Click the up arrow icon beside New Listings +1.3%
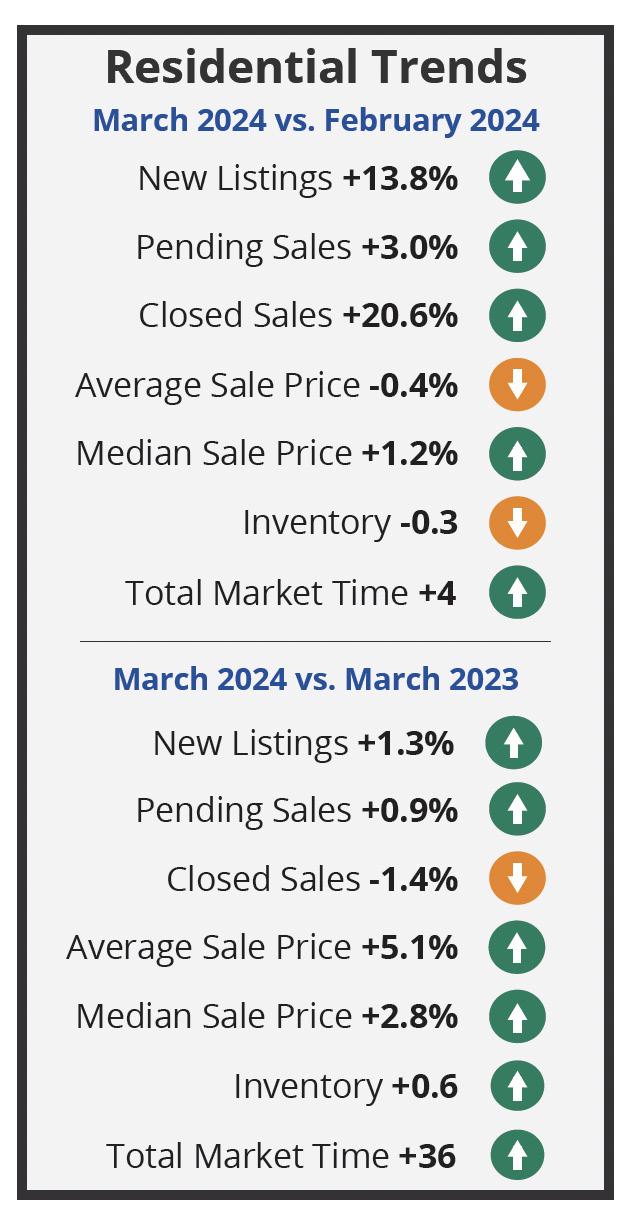The width and height of the screenshot is (632, 1222). [x=513, y=743]
